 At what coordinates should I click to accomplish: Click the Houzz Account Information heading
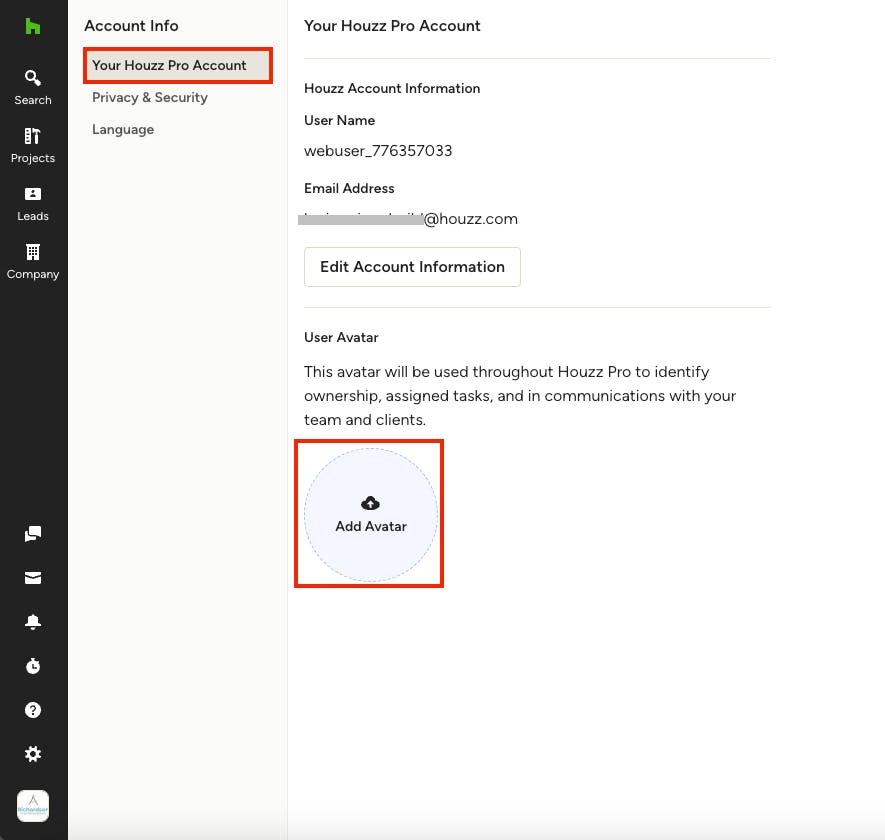pyautogui.click(x=392, y=89)
